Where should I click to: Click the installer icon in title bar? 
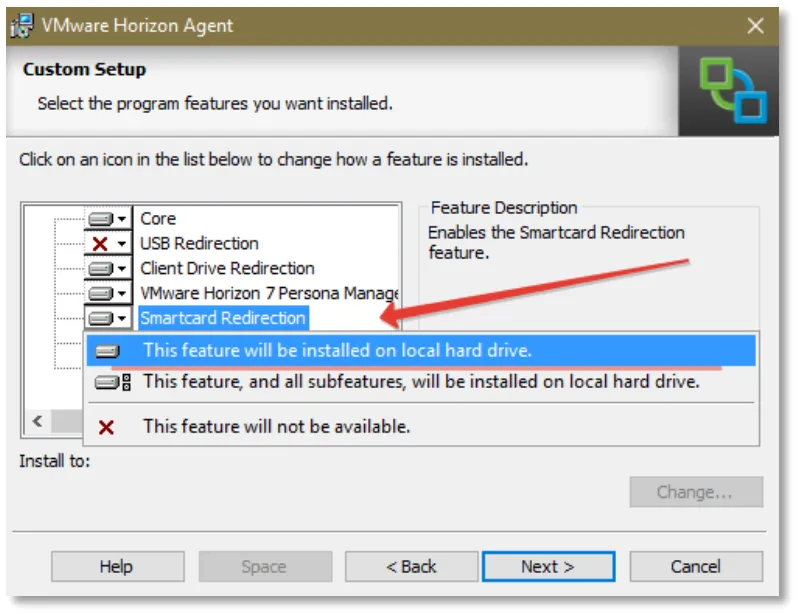click(22, 25)
